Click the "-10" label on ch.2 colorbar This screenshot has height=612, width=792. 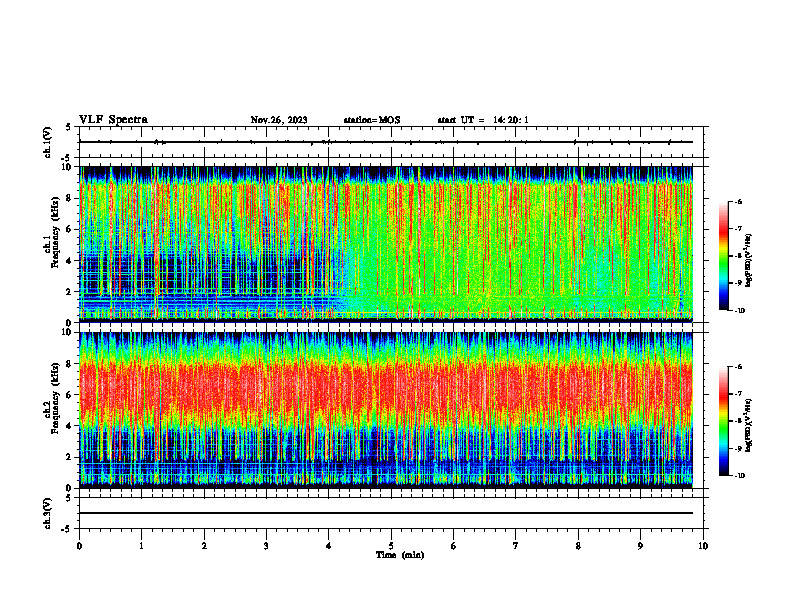739,475
